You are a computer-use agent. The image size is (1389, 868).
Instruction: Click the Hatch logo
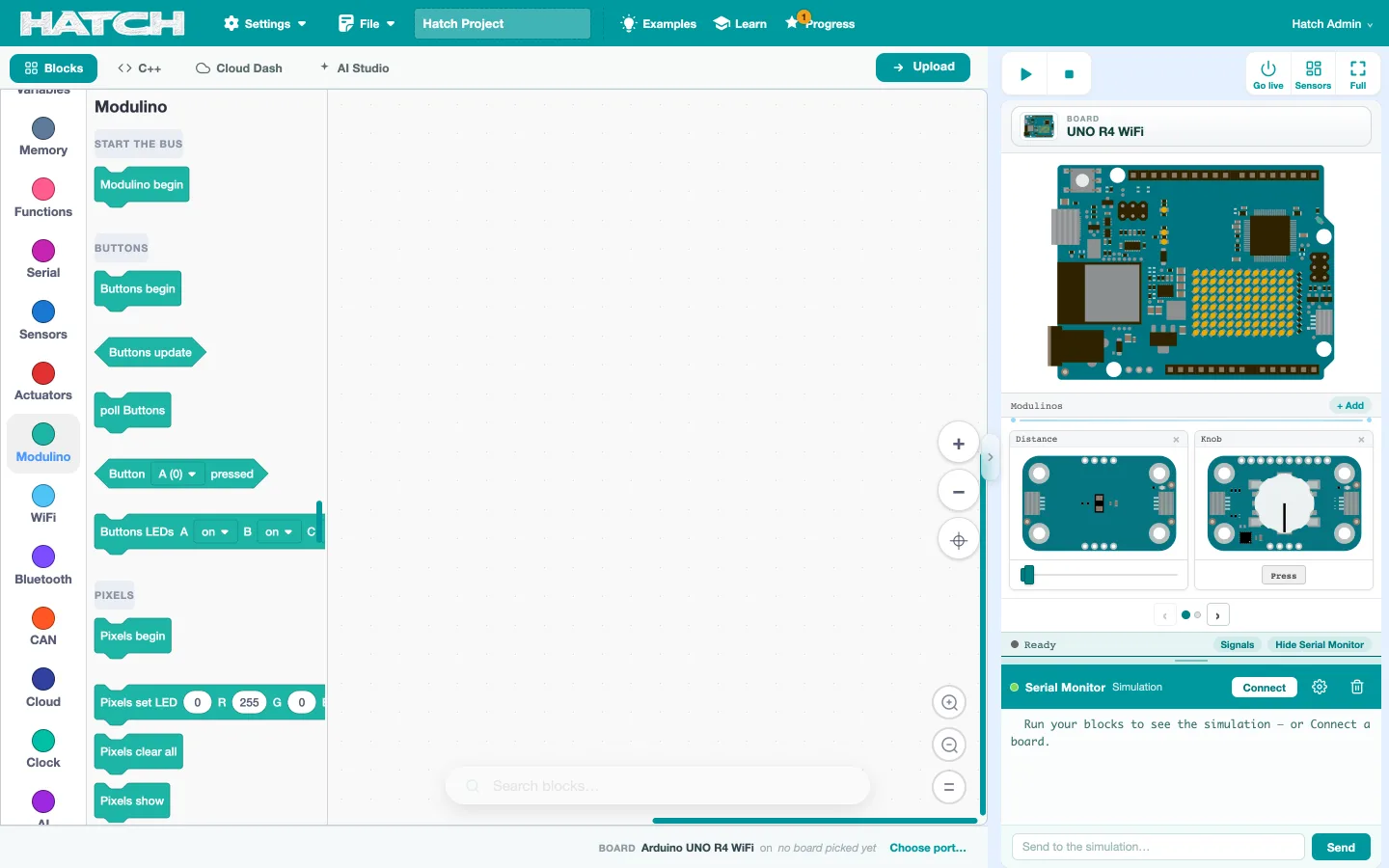coord(102,24)
